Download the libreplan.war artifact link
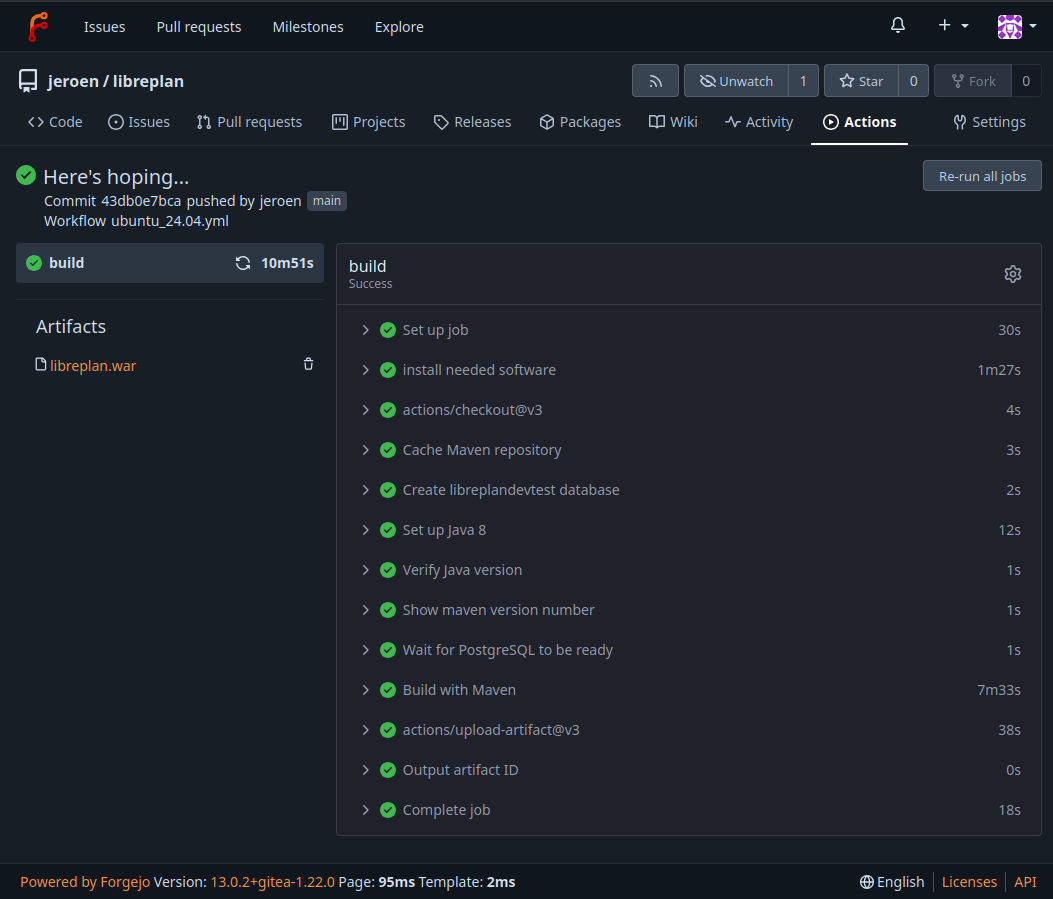This screenshot has height=899, width=1053. click(x=93, y=366)
